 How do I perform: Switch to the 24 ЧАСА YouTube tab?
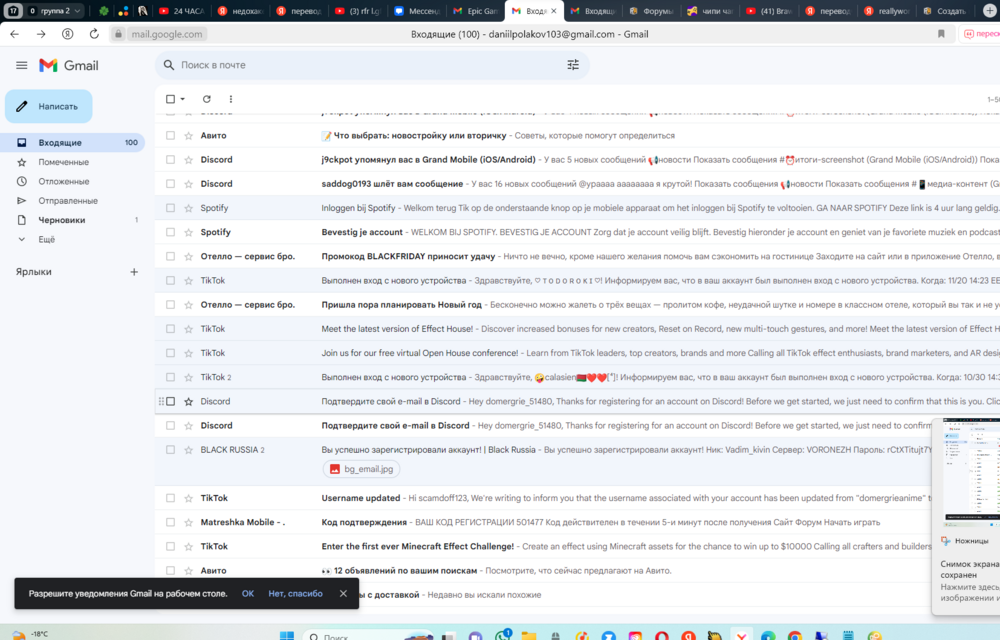click(182, 11)
